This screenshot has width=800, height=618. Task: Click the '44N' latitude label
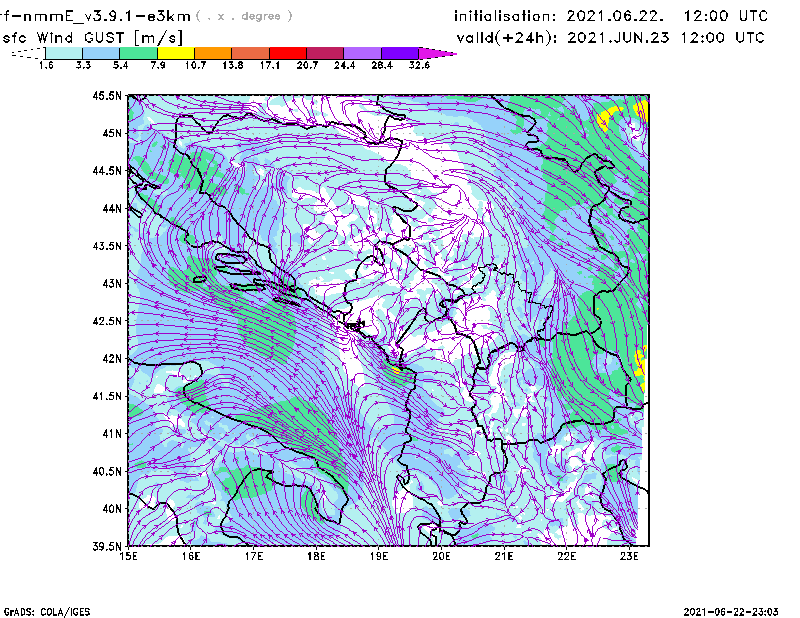[x=112, y=208]
